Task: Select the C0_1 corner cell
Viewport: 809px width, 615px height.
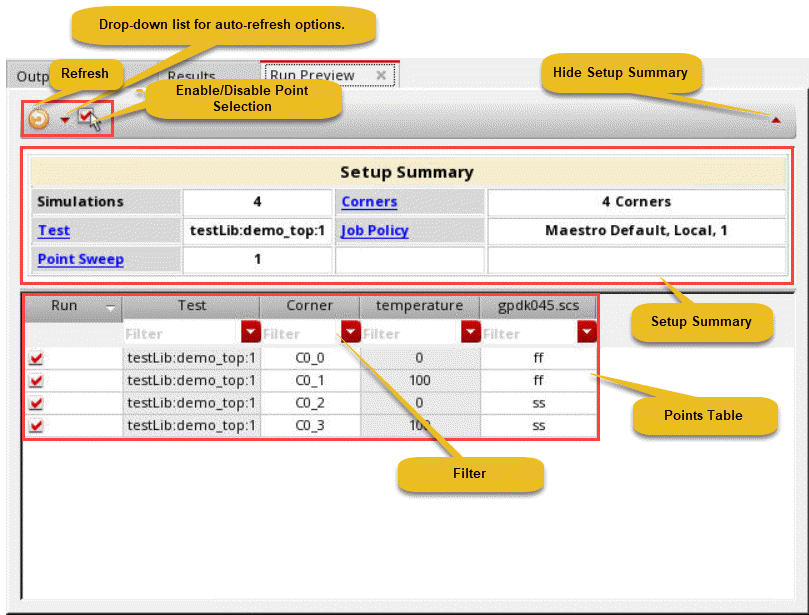Action: [x=310, y=381]
